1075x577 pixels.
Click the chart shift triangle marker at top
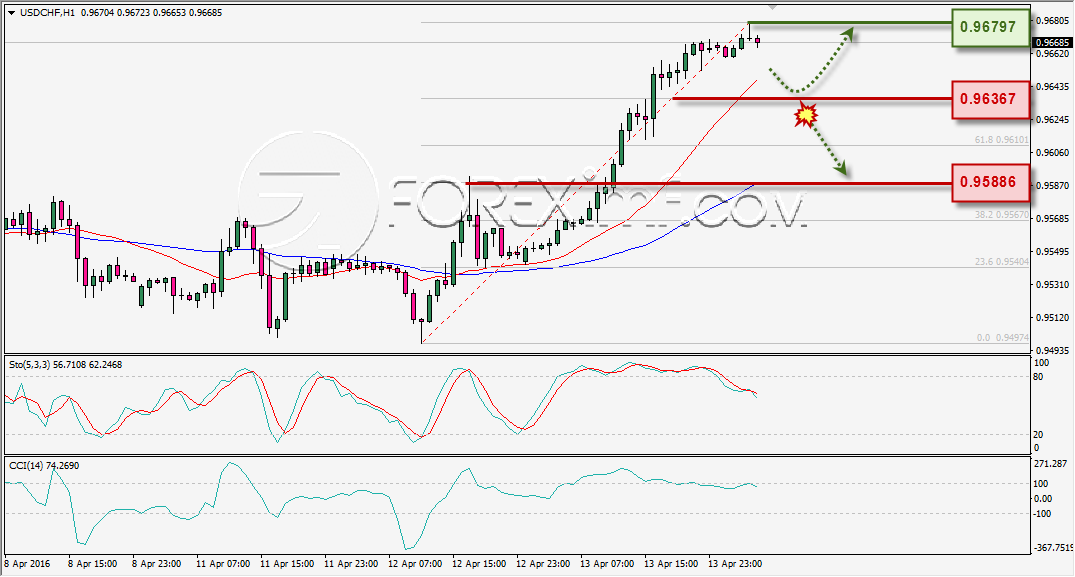point(773,8)
